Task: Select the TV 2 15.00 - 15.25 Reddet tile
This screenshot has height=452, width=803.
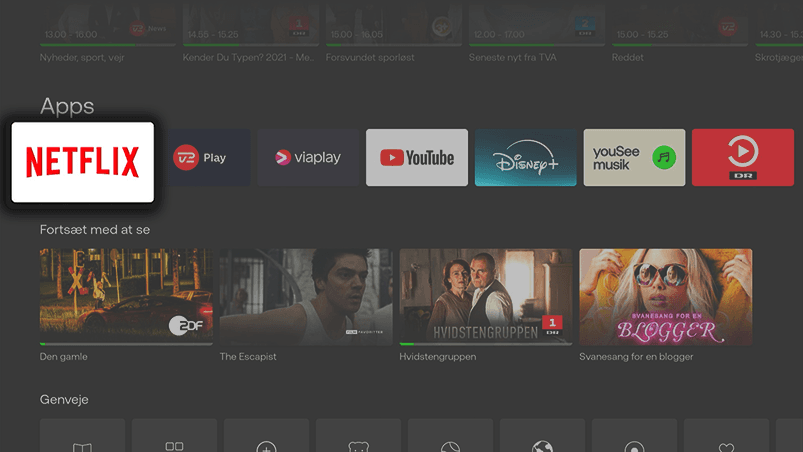Action: [680, 25]
